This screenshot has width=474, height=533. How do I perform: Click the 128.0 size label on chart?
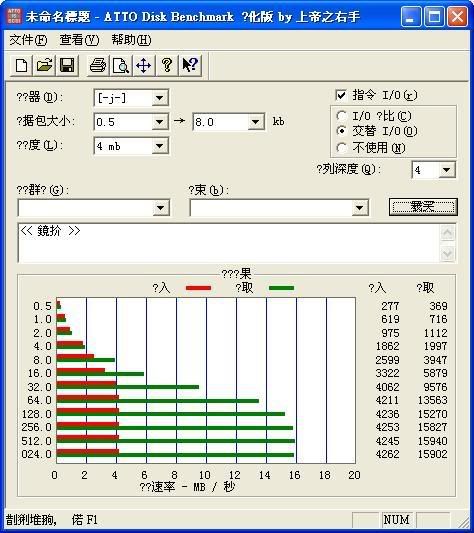pos(36,414)
